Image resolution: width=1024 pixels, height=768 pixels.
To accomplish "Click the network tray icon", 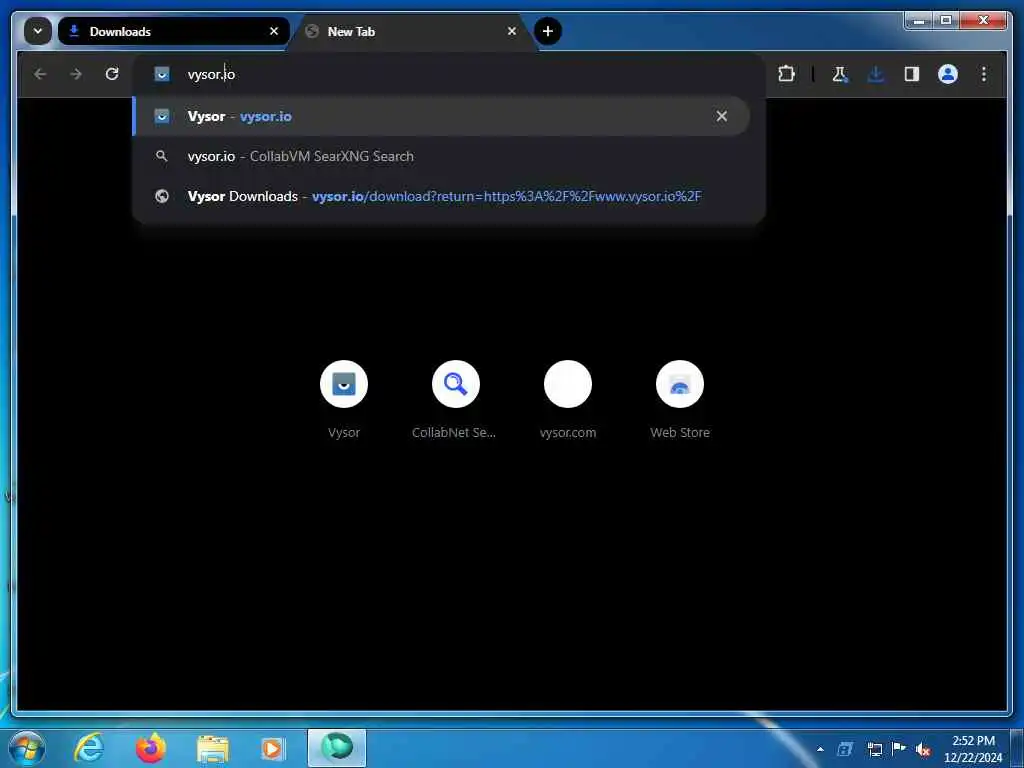I will [x=874, y=749].
